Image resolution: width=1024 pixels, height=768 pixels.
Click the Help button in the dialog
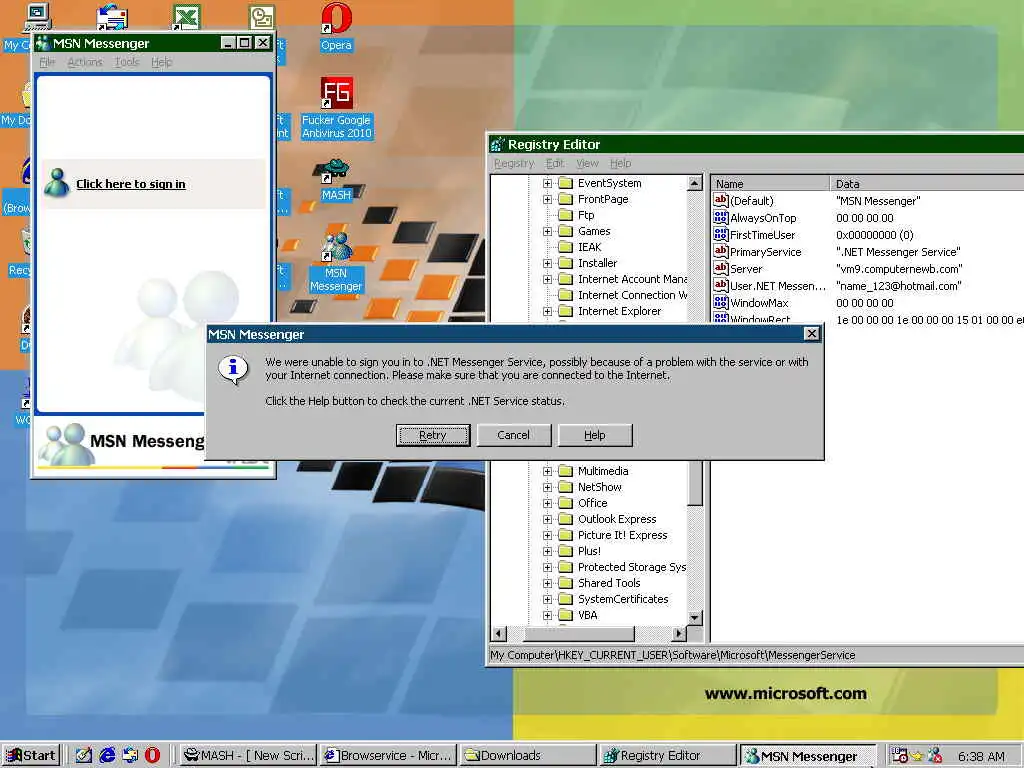594,435
